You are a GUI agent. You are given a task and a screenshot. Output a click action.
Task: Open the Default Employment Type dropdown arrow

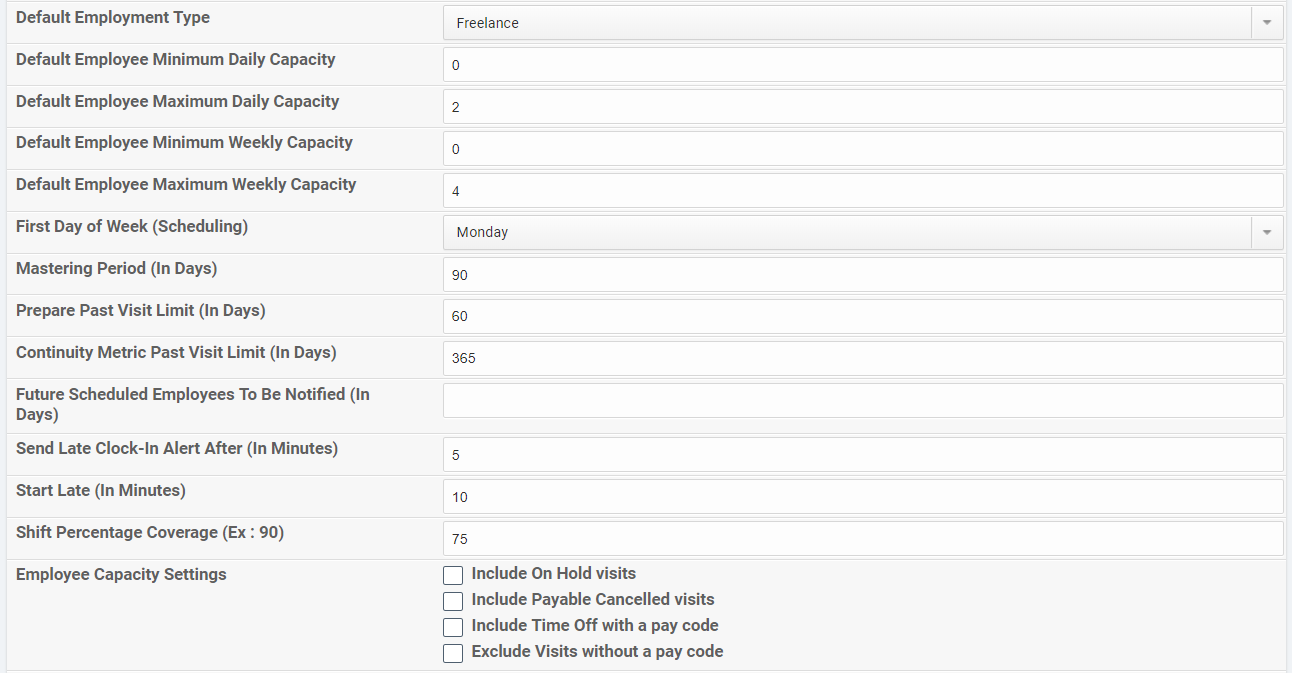coord(1267,23)
